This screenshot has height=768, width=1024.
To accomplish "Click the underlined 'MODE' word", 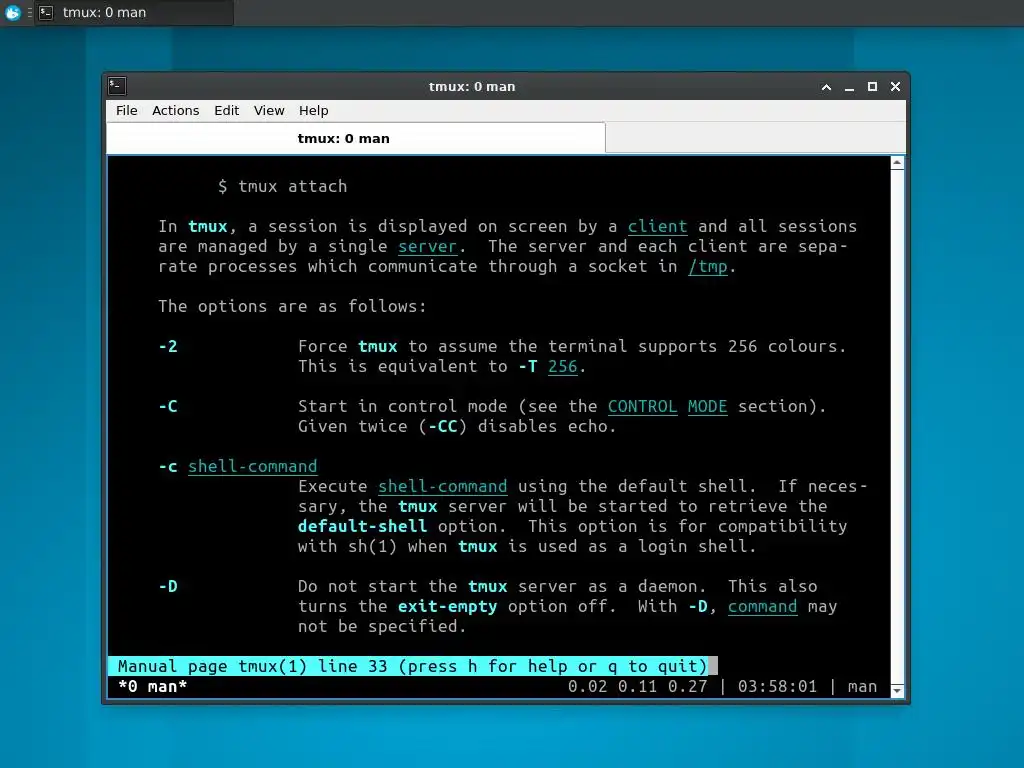I will 707,406.
